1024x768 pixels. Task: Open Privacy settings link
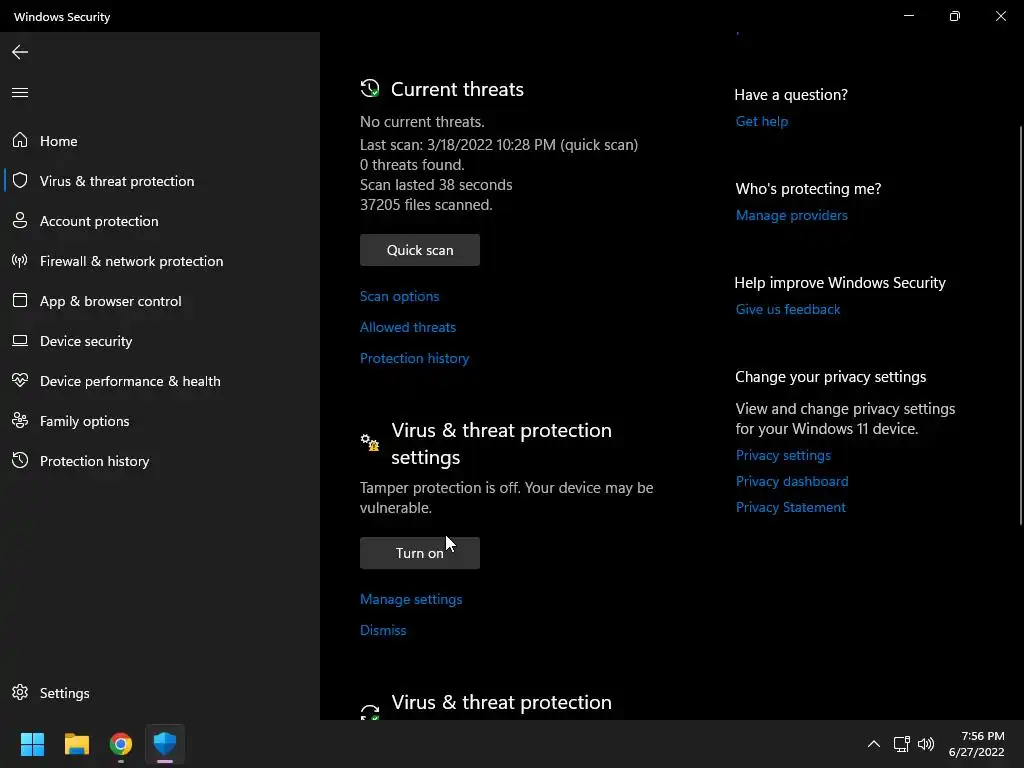point(783,455)
